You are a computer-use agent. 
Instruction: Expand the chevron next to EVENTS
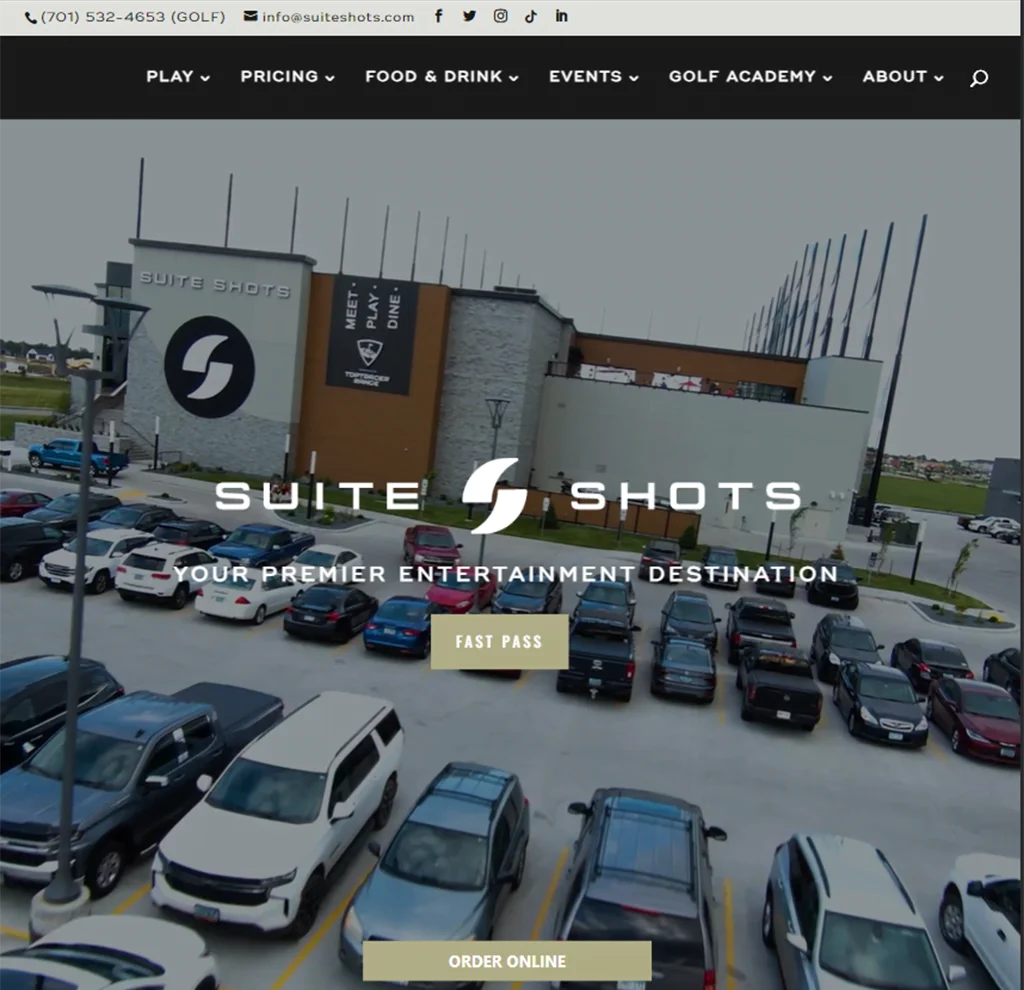pos(633,78)
